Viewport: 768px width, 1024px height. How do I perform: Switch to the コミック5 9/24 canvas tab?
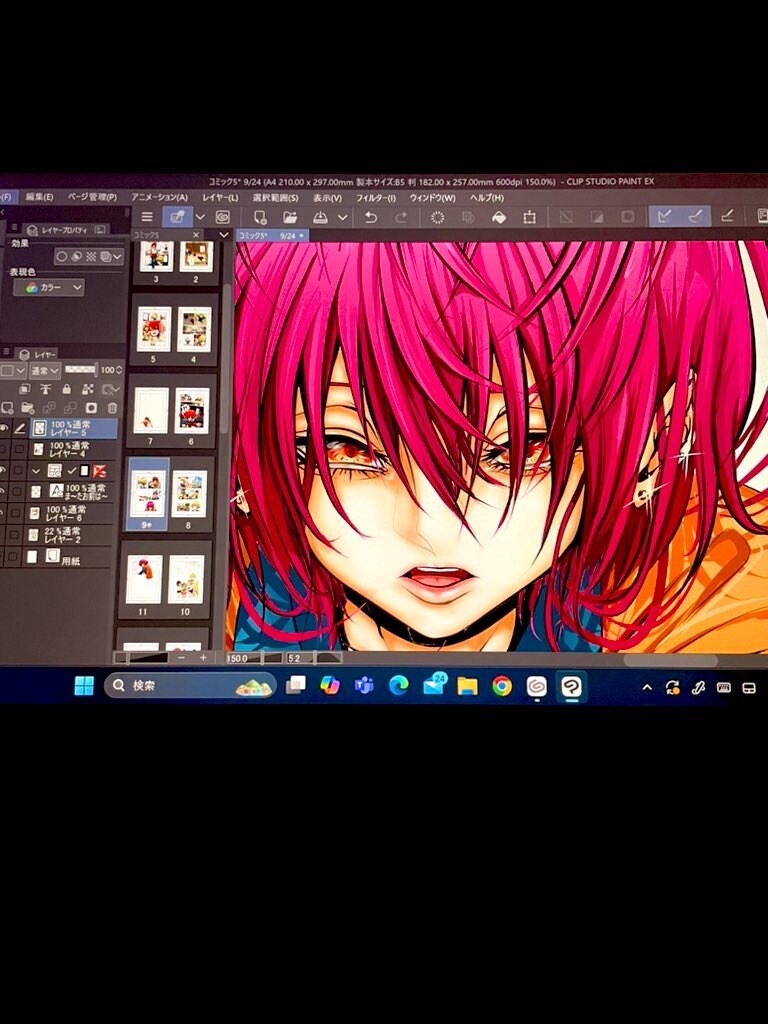point(272,235)
